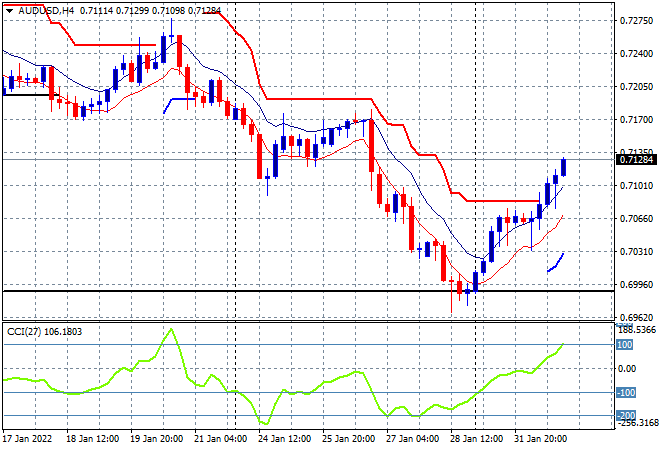
Task: Select the black horizontal support line near 0.69960
Action: coord(308,291)
